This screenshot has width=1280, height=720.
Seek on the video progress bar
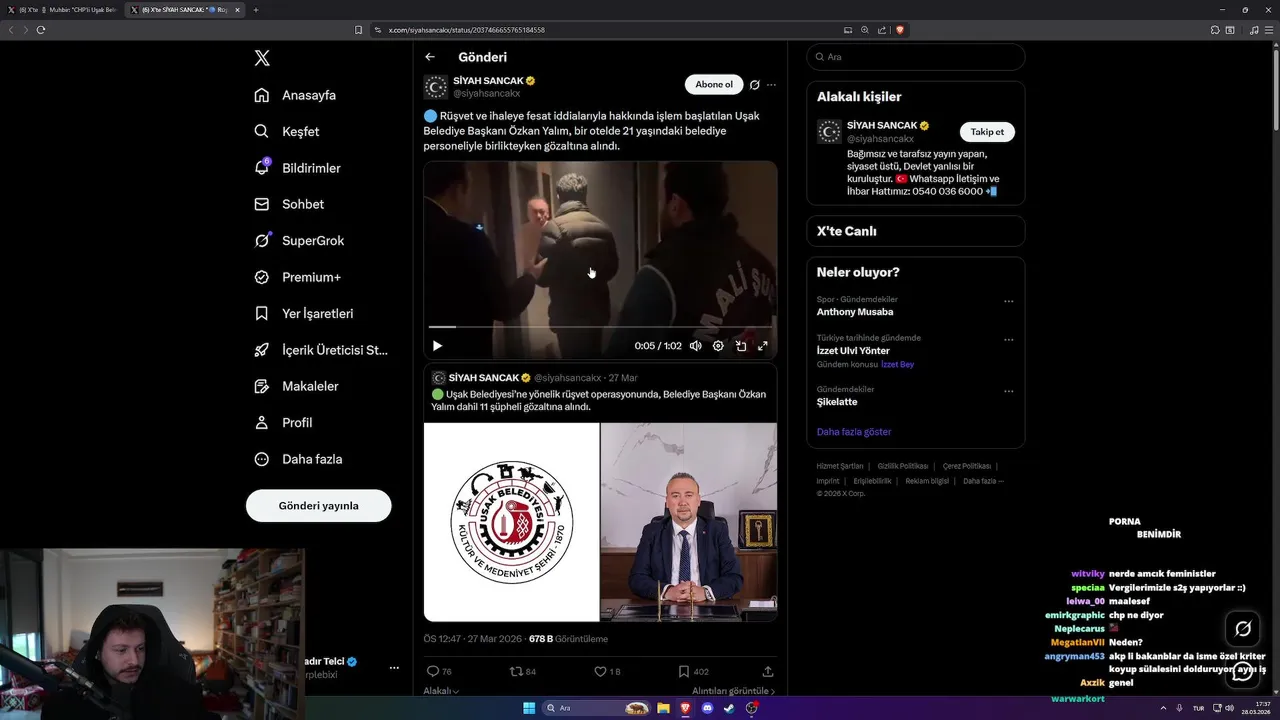click(x=600, y=327)
